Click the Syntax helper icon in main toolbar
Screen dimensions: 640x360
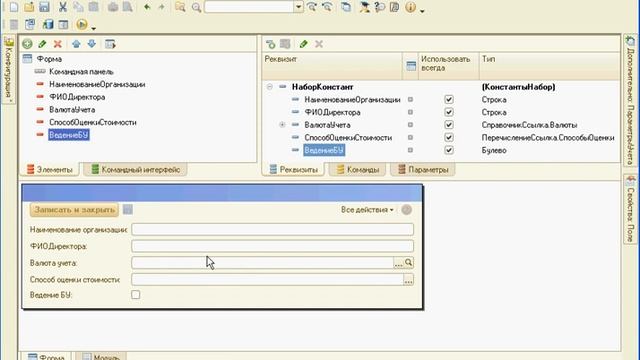point(364,7)
